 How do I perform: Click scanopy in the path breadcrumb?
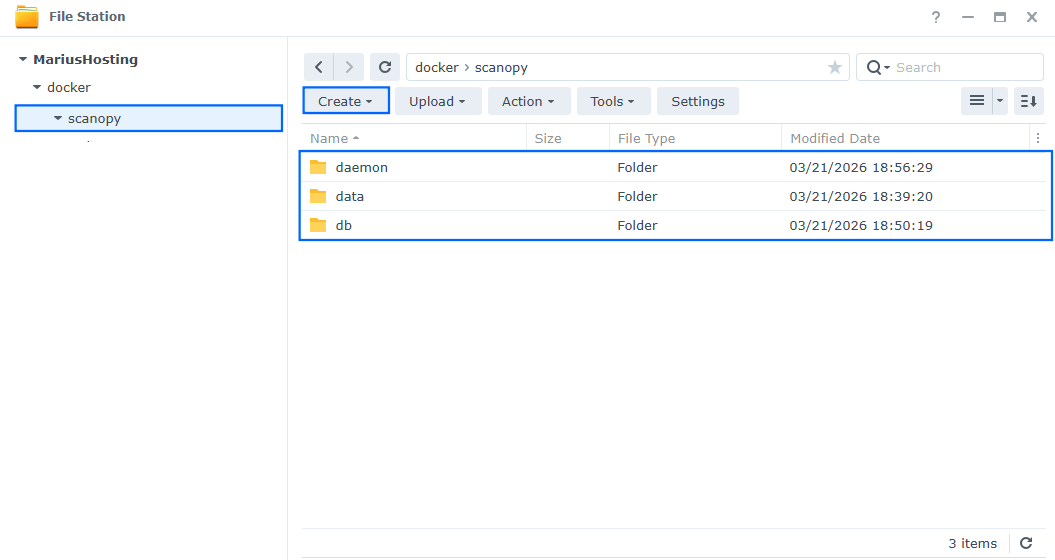click(501, 67)
